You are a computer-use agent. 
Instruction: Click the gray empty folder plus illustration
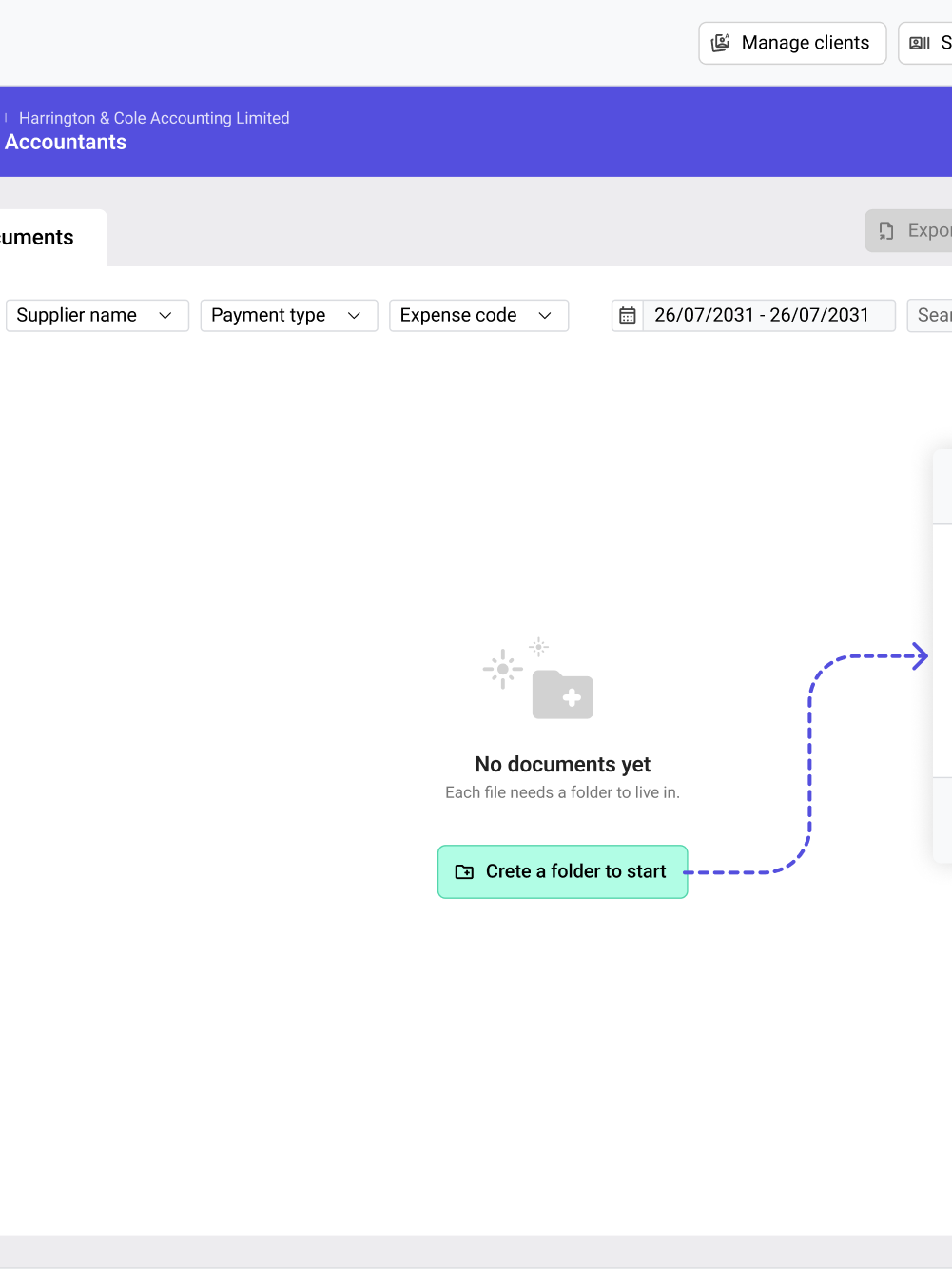pyautogui.click(x=562, y=695)
